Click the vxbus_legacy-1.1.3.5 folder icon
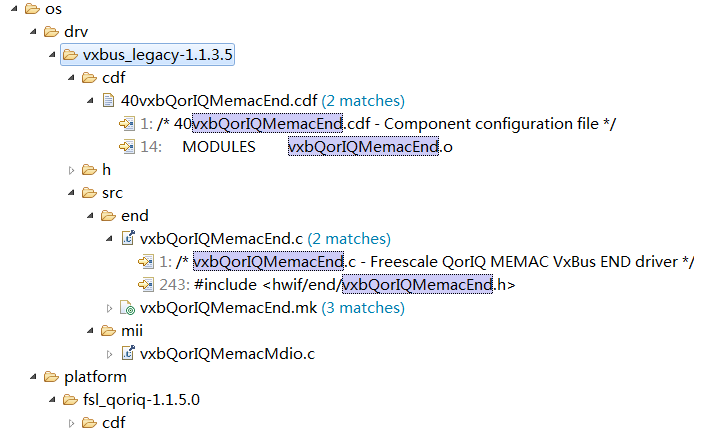Screen dimensions: 721x437 click(x=70, y=55)
